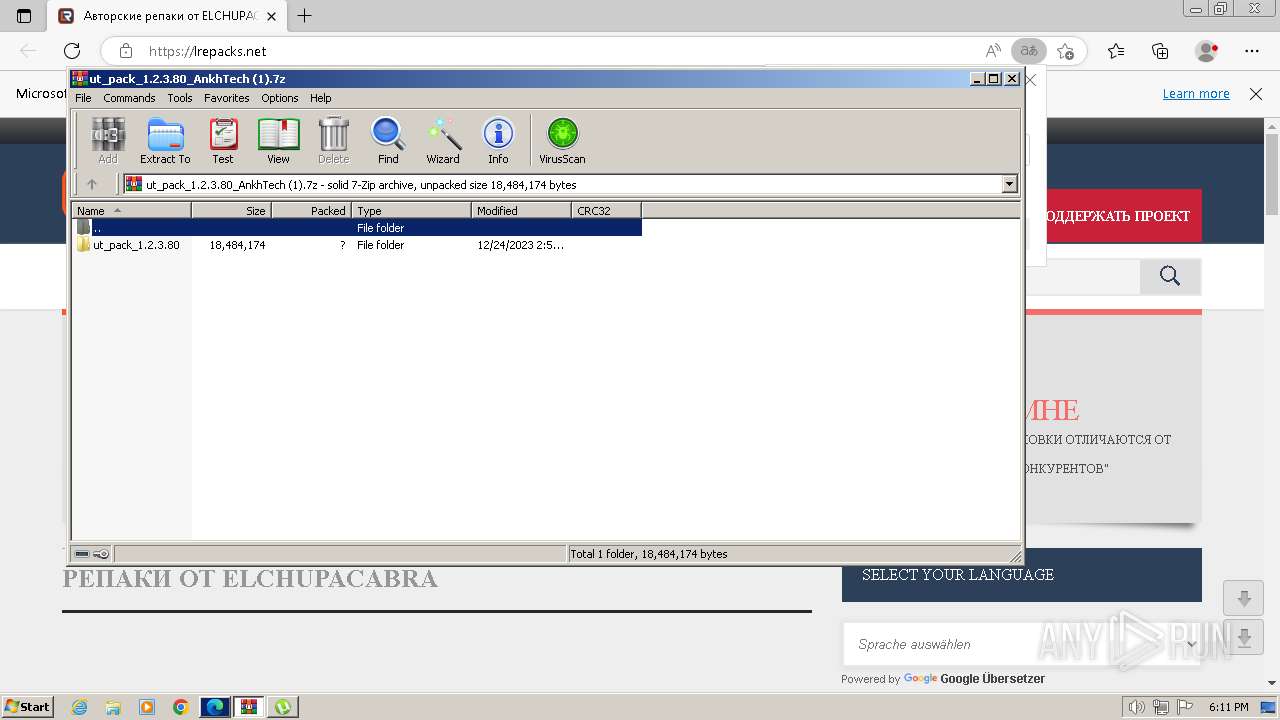Launch the Wizard tool
Image resolution: width=1280 pixels, height=720 pixels.
pyautogui.click(x=443, y=140)
